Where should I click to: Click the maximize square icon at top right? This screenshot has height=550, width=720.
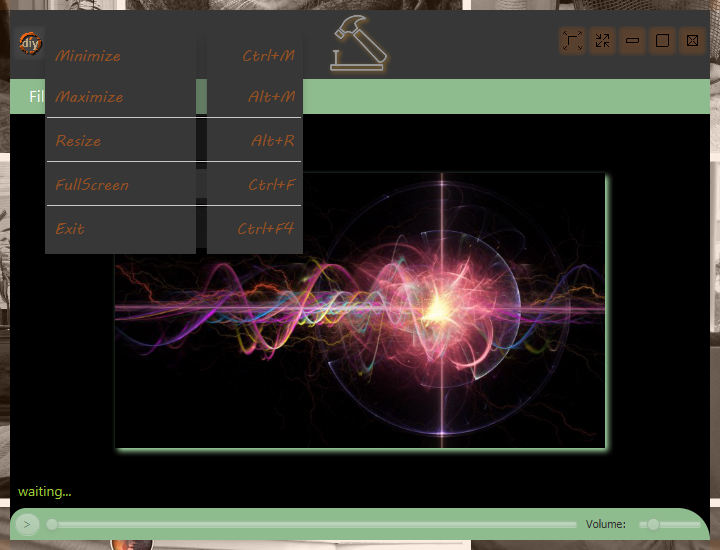[x=662, y=41]
